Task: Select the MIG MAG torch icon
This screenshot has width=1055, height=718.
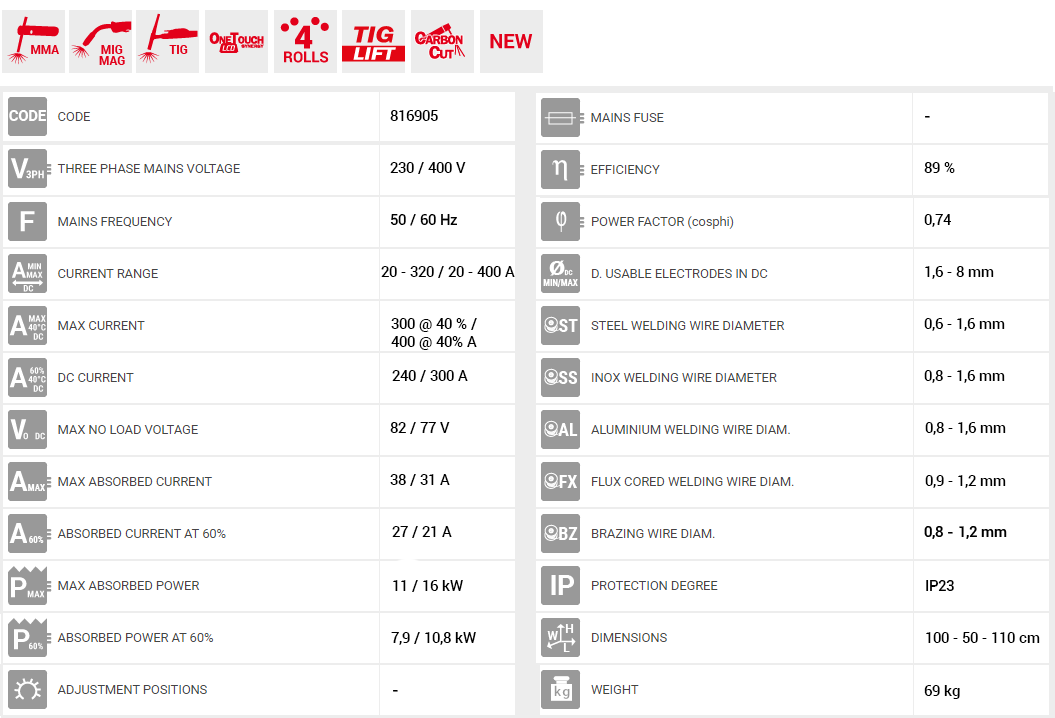Action: click(102, 42)
